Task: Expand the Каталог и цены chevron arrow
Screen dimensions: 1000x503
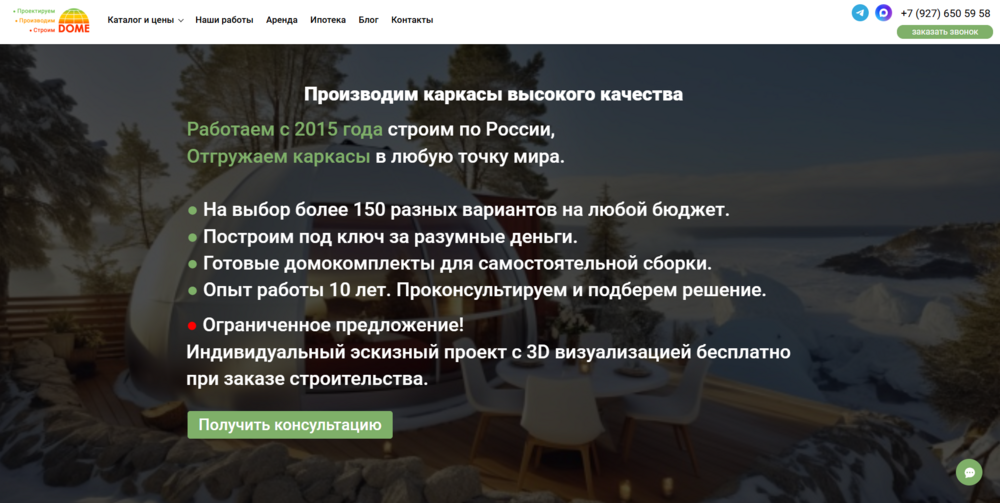Action: (x=181, y=21)
